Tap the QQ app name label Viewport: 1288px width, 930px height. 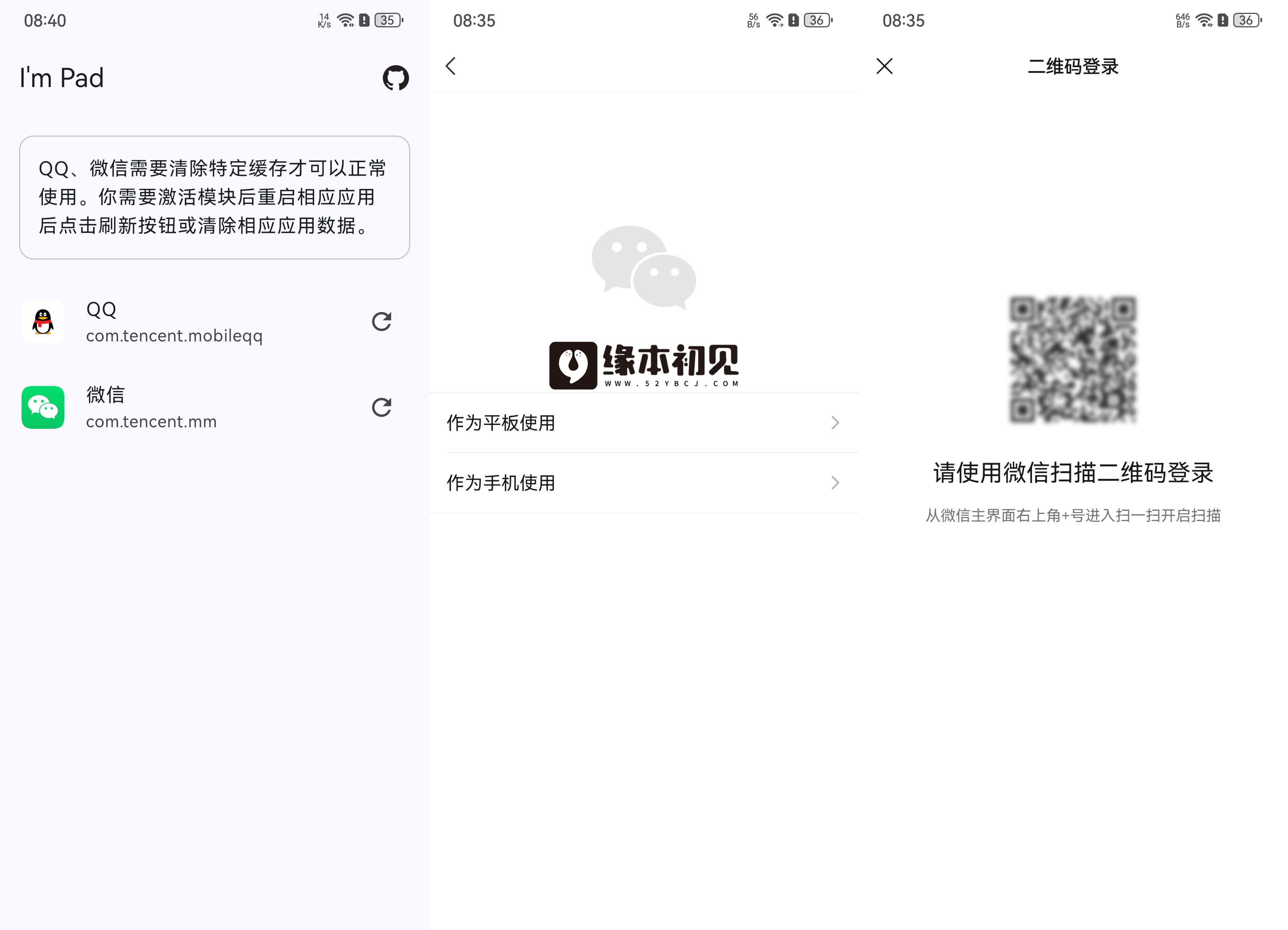[101, 310]
